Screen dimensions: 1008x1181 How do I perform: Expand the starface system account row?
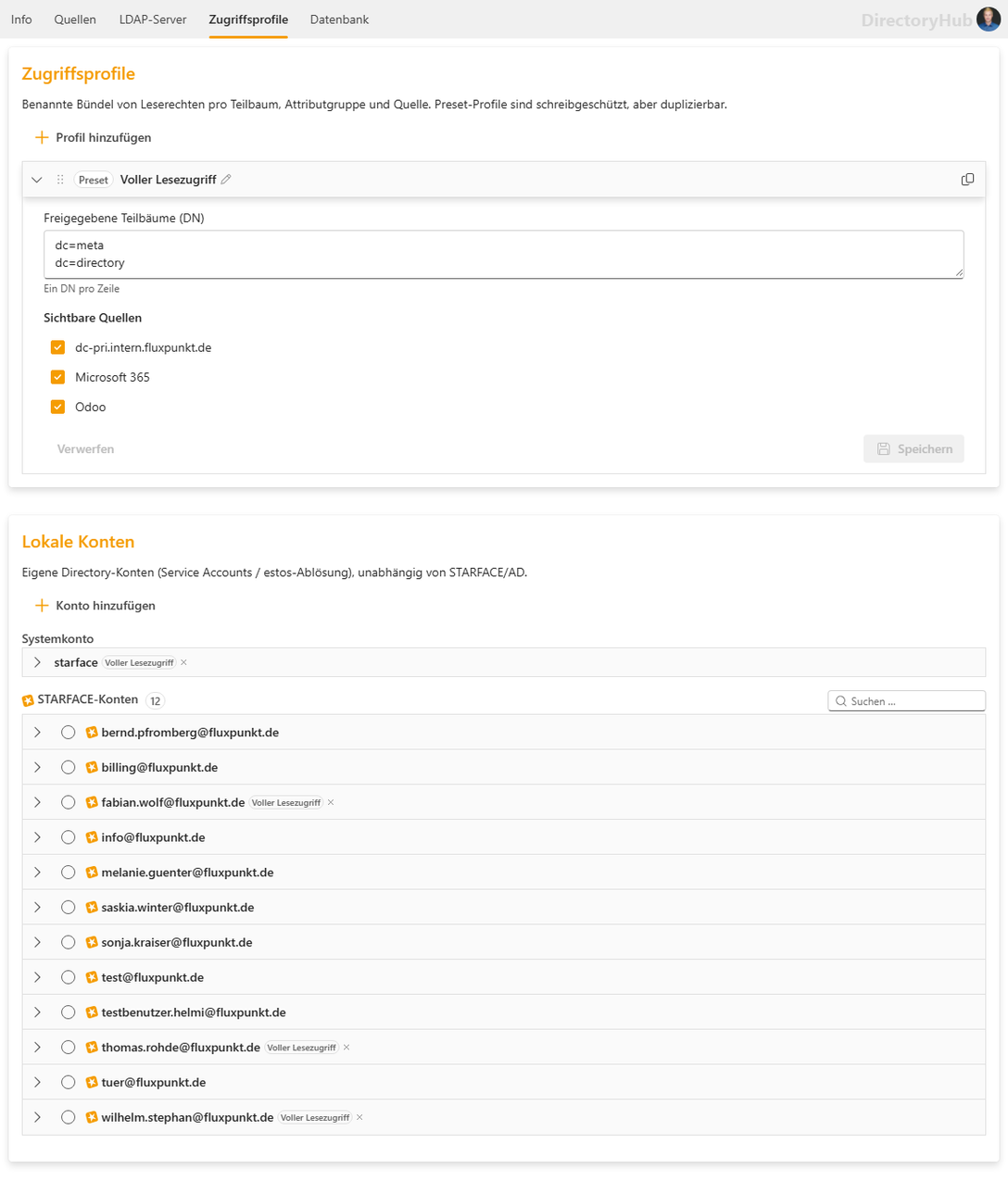tap(37, 662)
